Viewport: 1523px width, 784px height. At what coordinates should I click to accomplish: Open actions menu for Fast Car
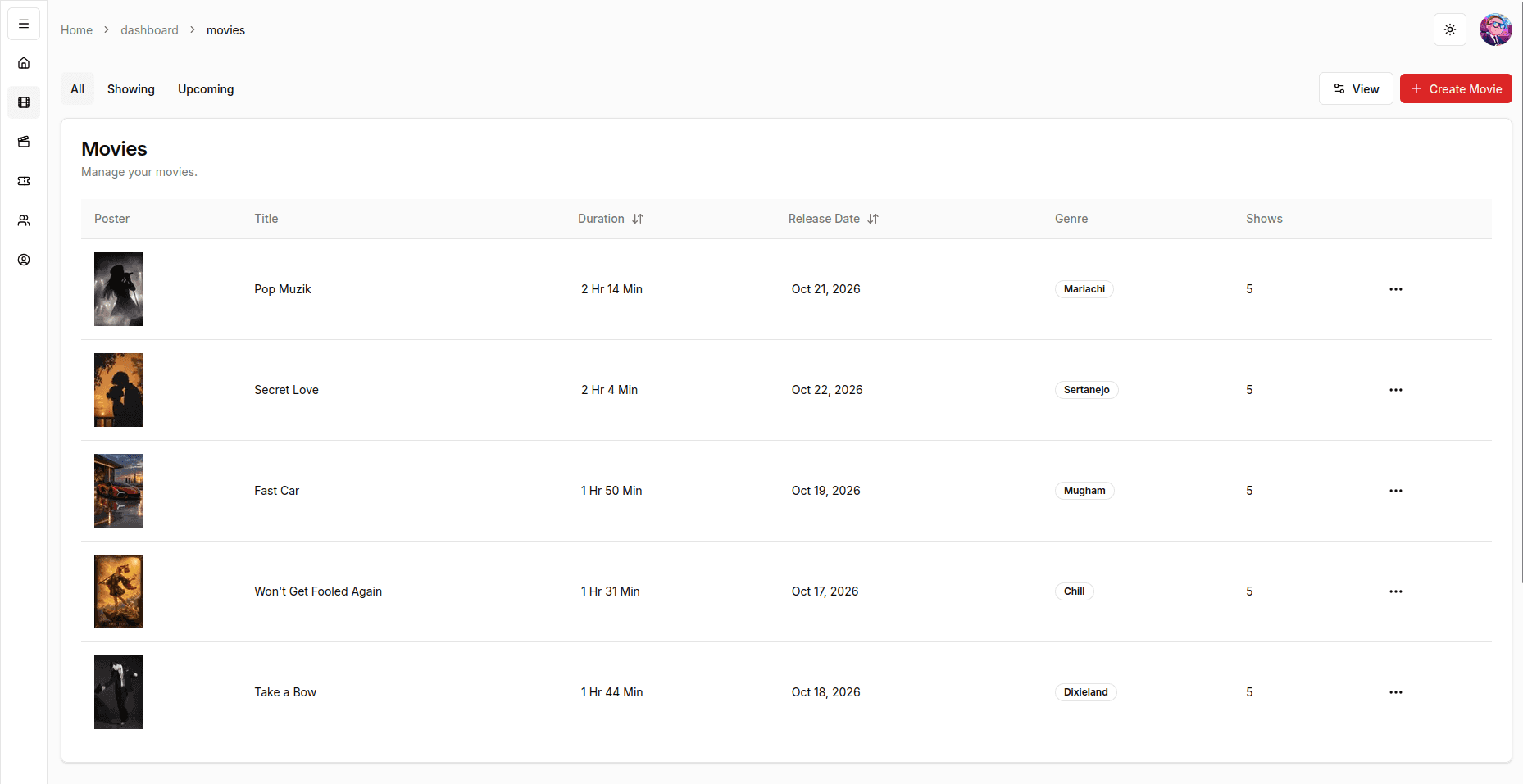tap(1396, 491)
